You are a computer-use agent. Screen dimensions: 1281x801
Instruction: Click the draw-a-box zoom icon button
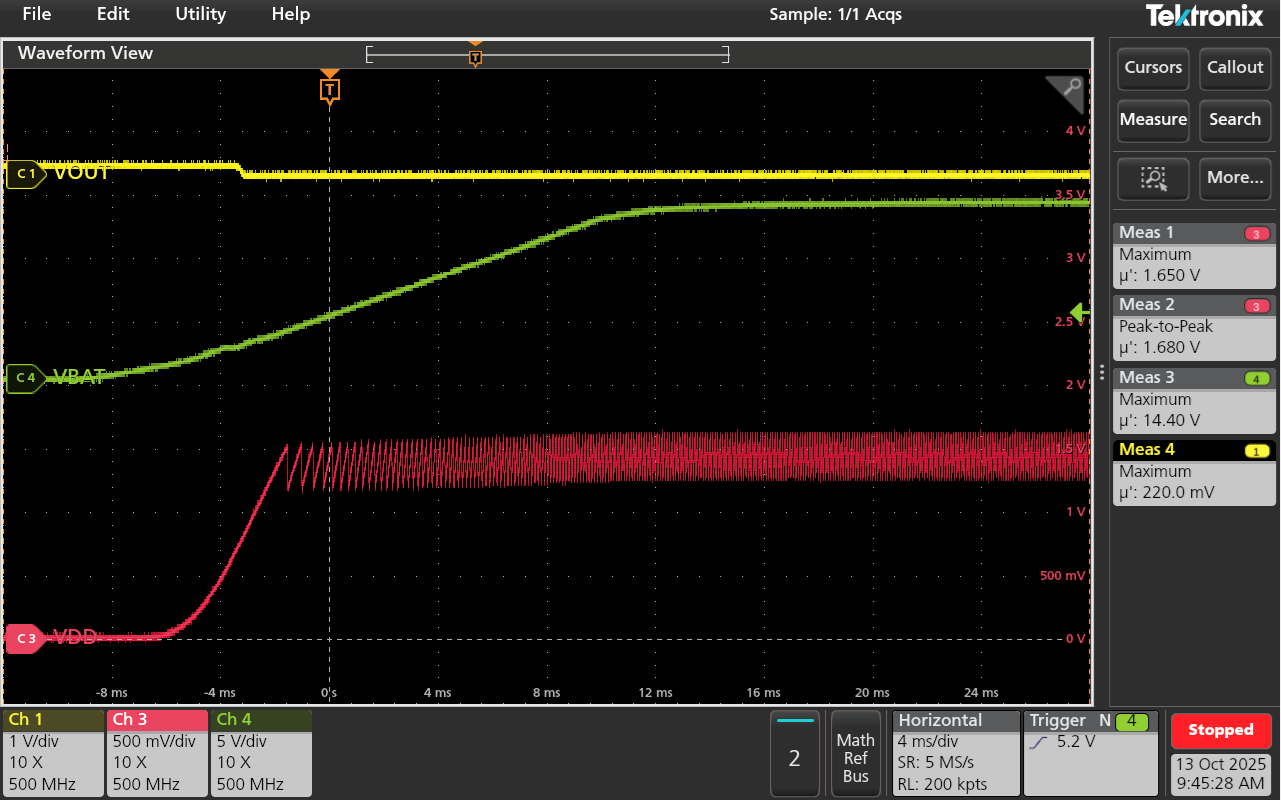[x=1153, y=178]
